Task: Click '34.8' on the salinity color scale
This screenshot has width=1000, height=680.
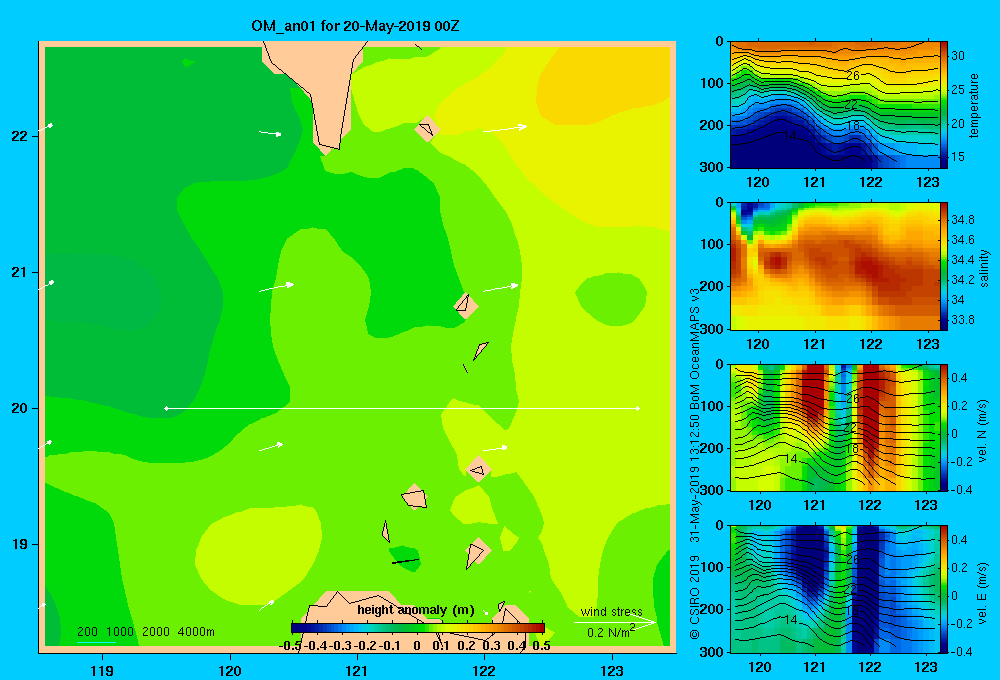Action: point(962,219)
